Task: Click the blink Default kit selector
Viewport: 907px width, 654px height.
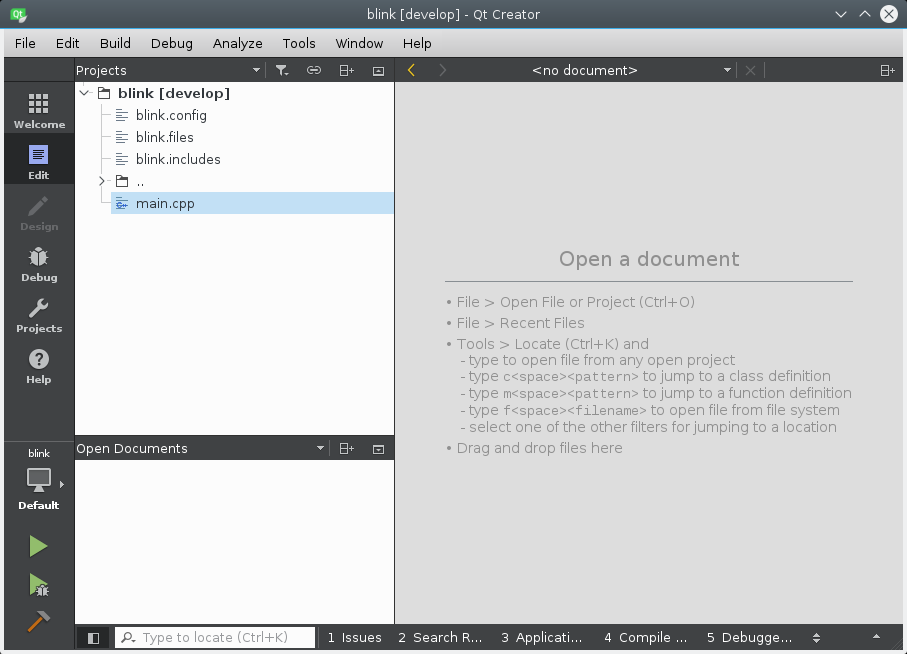Action: tap(39, 479)
